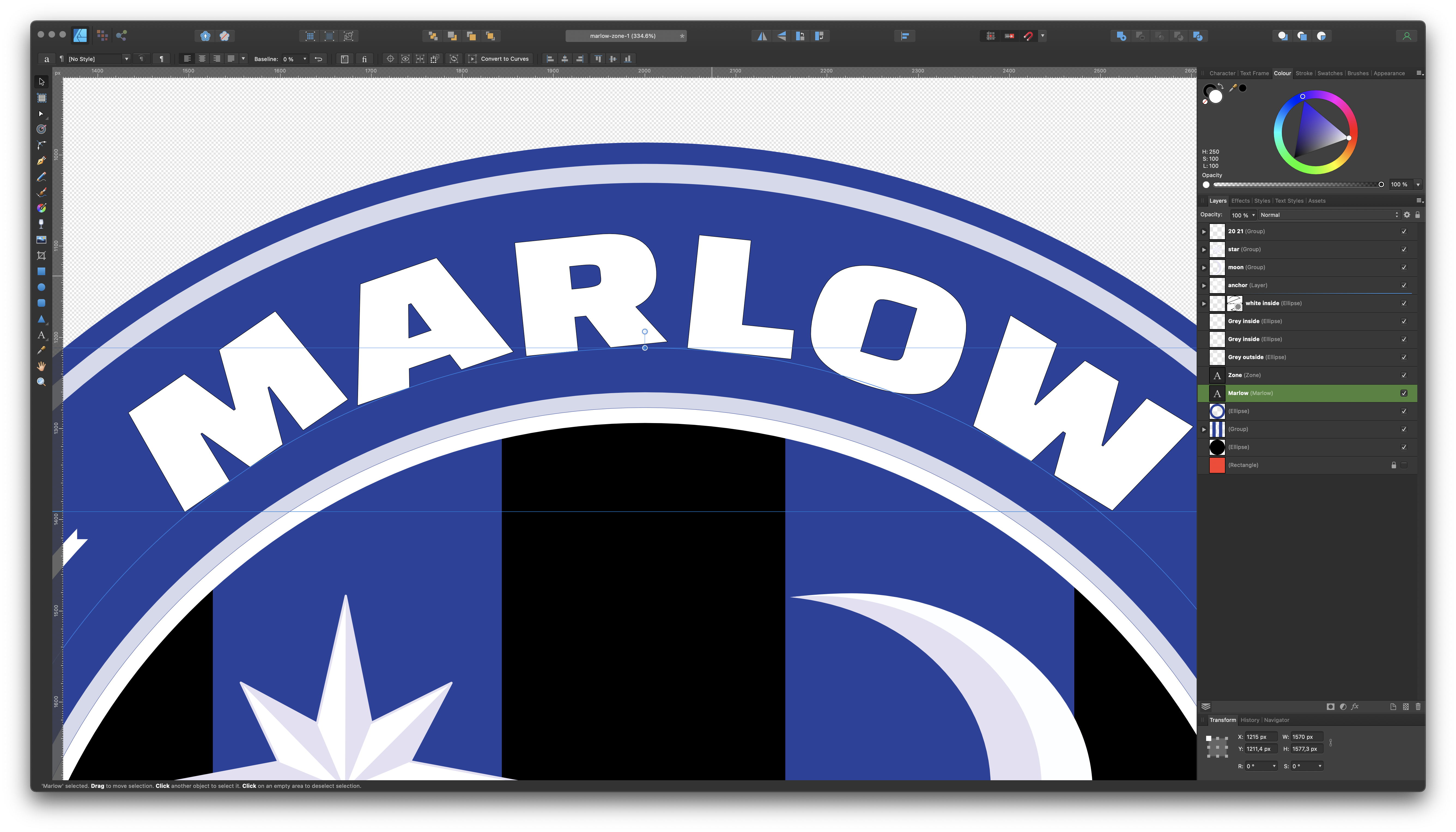Viewport: 1456px width, 832px height.
Task: Click the Flip Vertical toolbar icon
Action: coord(781,36)
